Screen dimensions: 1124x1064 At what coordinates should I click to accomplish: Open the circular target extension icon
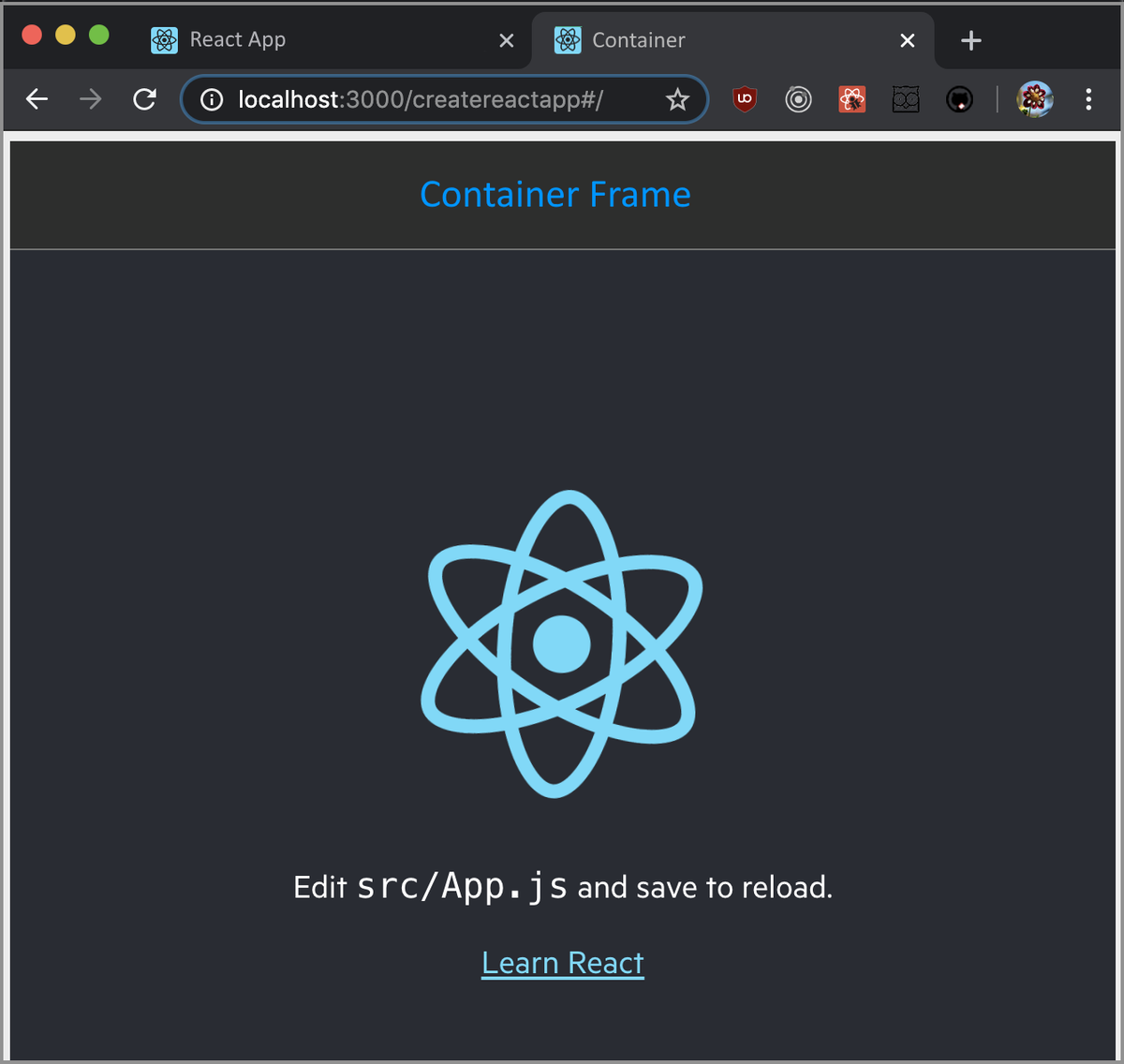798,99
